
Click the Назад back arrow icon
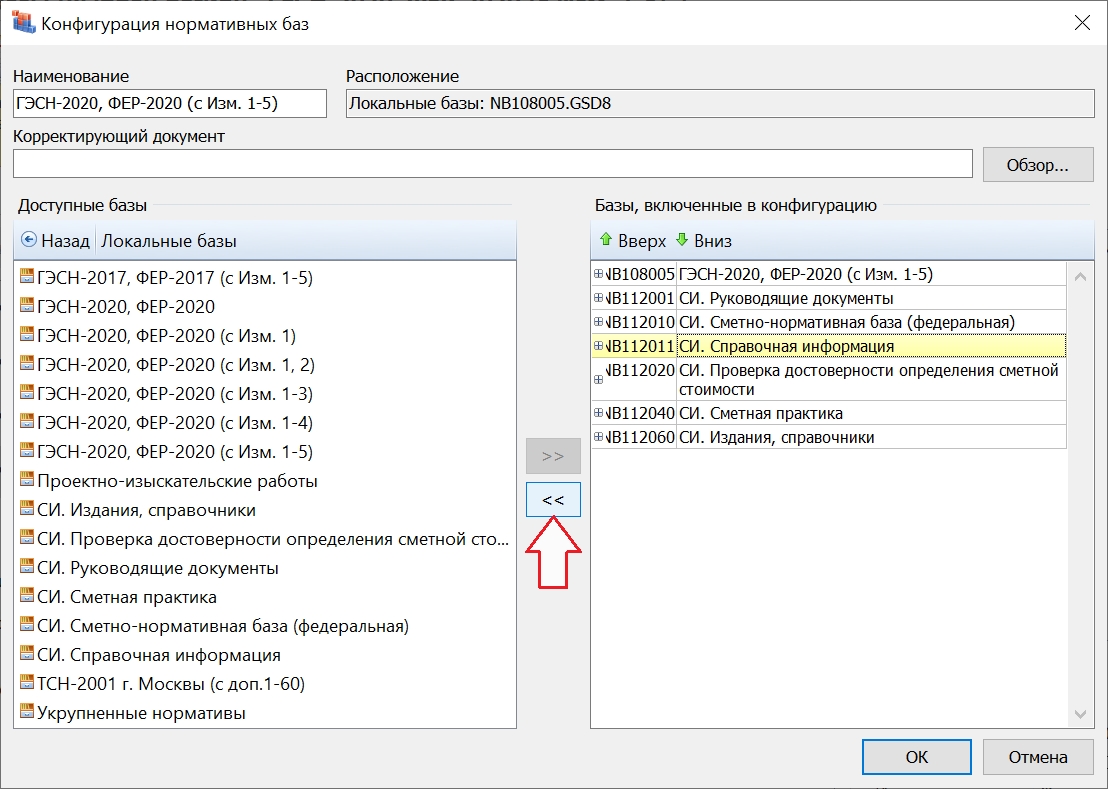tap(29, 239)
